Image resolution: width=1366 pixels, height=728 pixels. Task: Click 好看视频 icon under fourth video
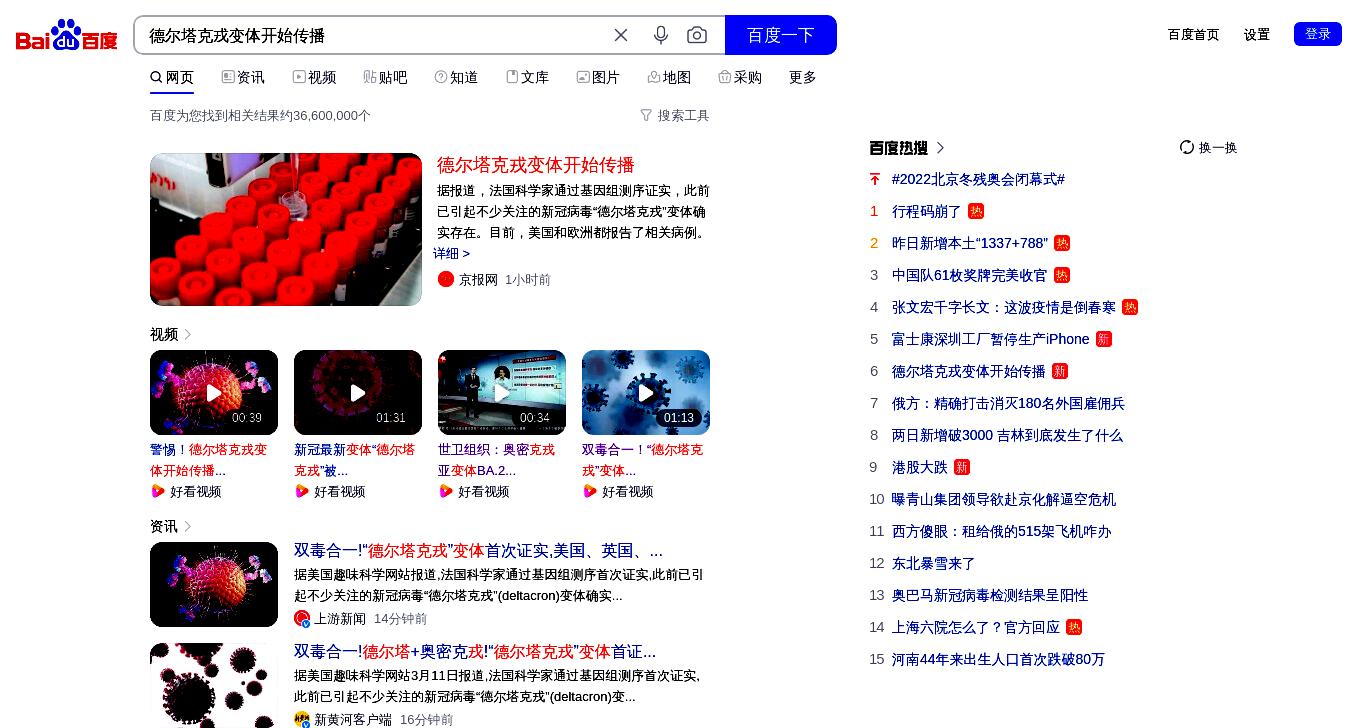(590, 491)
